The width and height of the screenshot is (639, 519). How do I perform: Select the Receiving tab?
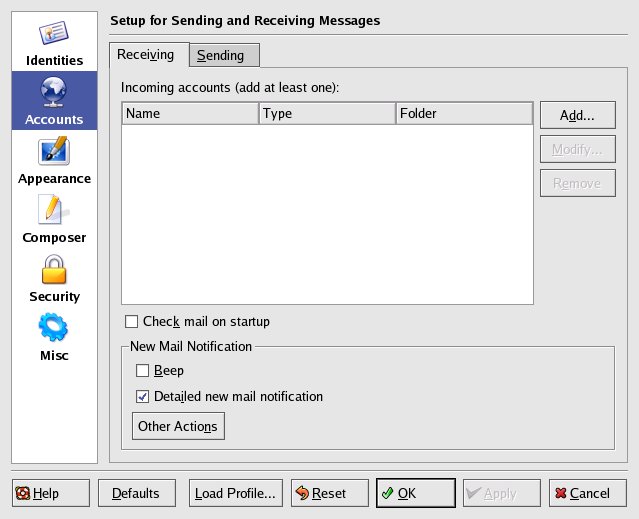tap(148, 54)
